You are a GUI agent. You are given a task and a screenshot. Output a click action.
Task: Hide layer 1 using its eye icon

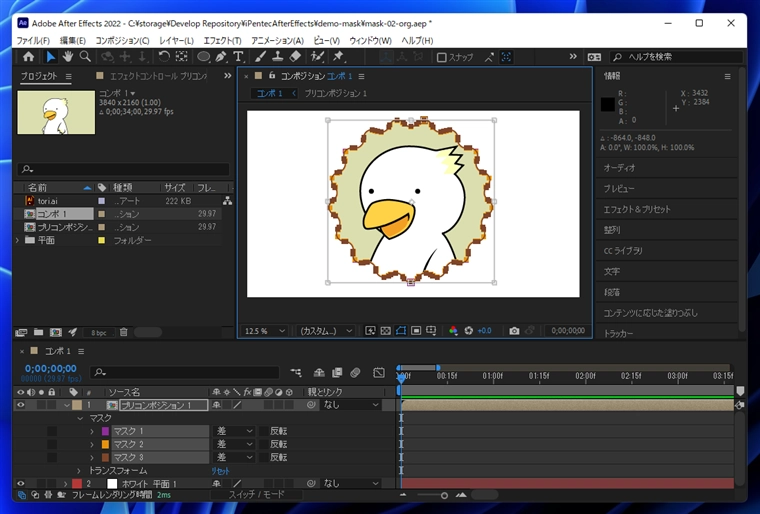coord(21,406)
